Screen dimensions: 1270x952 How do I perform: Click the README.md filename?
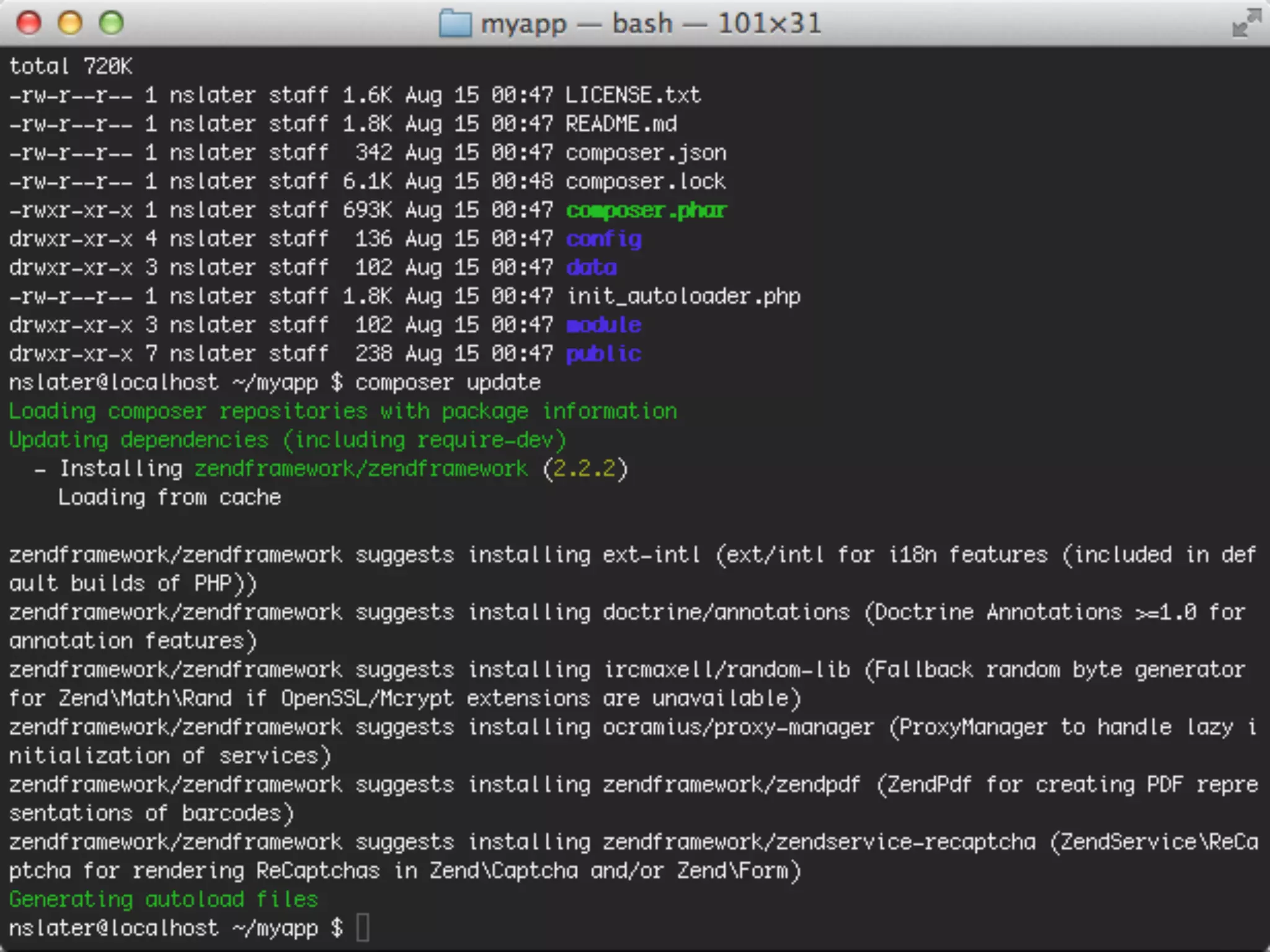point(621,124)
